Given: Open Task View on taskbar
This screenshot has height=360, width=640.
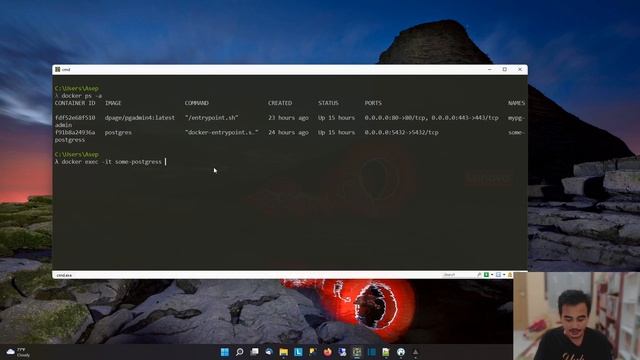Looking at the screenshot, I should coord(254,352).
